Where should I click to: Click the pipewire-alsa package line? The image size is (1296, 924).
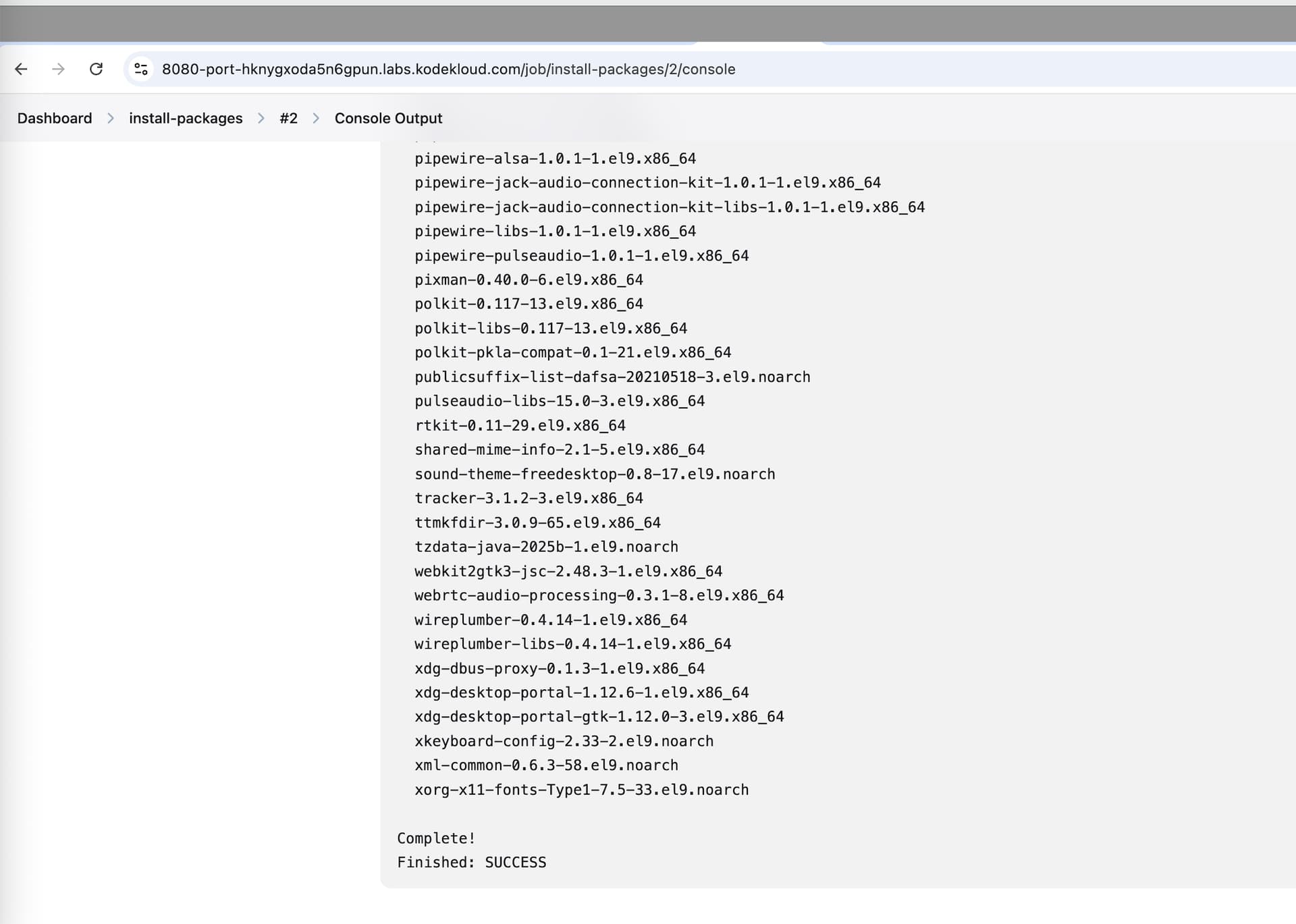coord(555,158)
